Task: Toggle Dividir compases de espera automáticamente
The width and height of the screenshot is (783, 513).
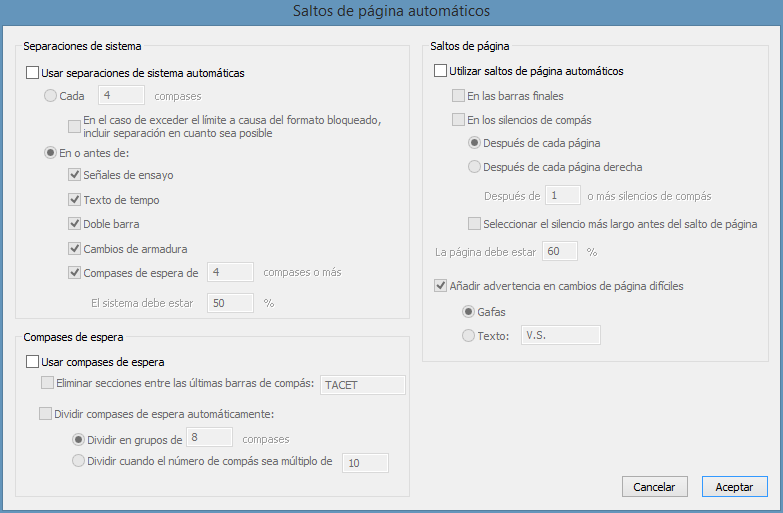Action: pos(45,414)
